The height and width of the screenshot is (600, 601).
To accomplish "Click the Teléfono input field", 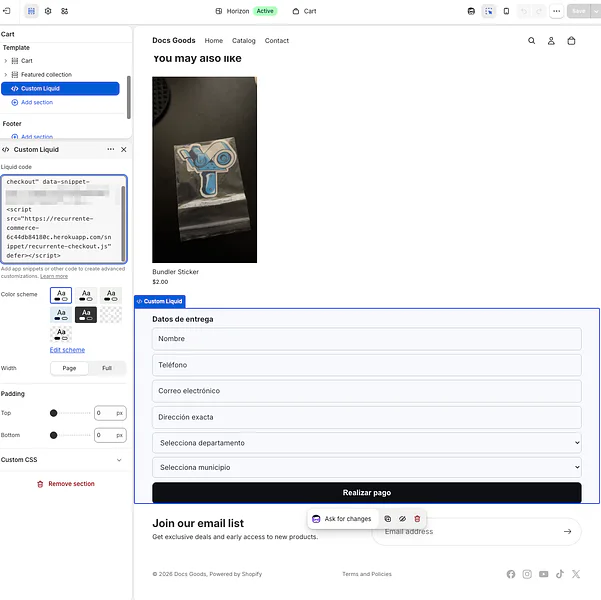I will coord(367,365).
